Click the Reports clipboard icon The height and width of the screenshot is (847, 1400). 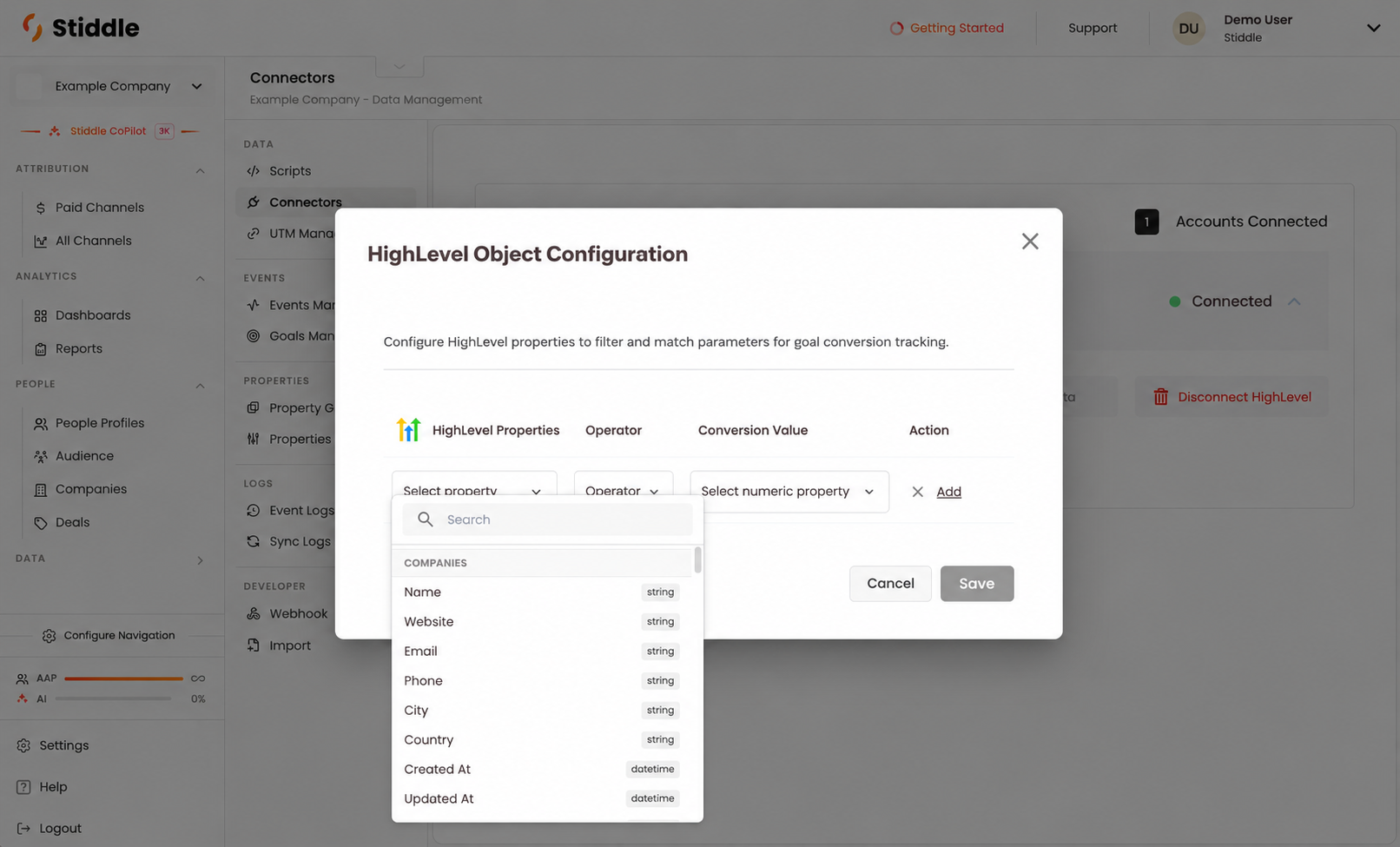tap(41, 348)
